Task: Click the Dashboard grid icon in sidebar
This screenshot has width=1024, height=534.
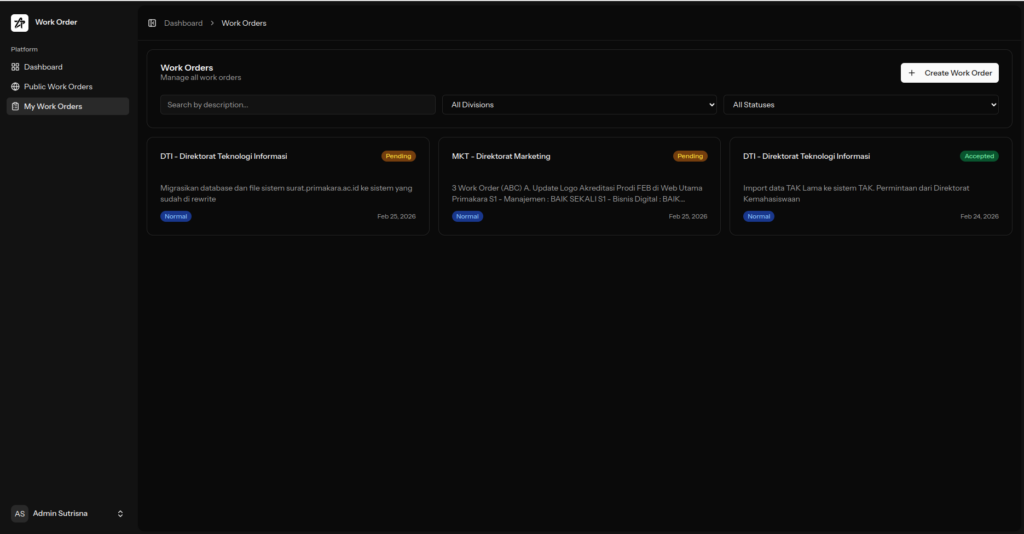Action: pyautogui.click(x=15, y=67)
